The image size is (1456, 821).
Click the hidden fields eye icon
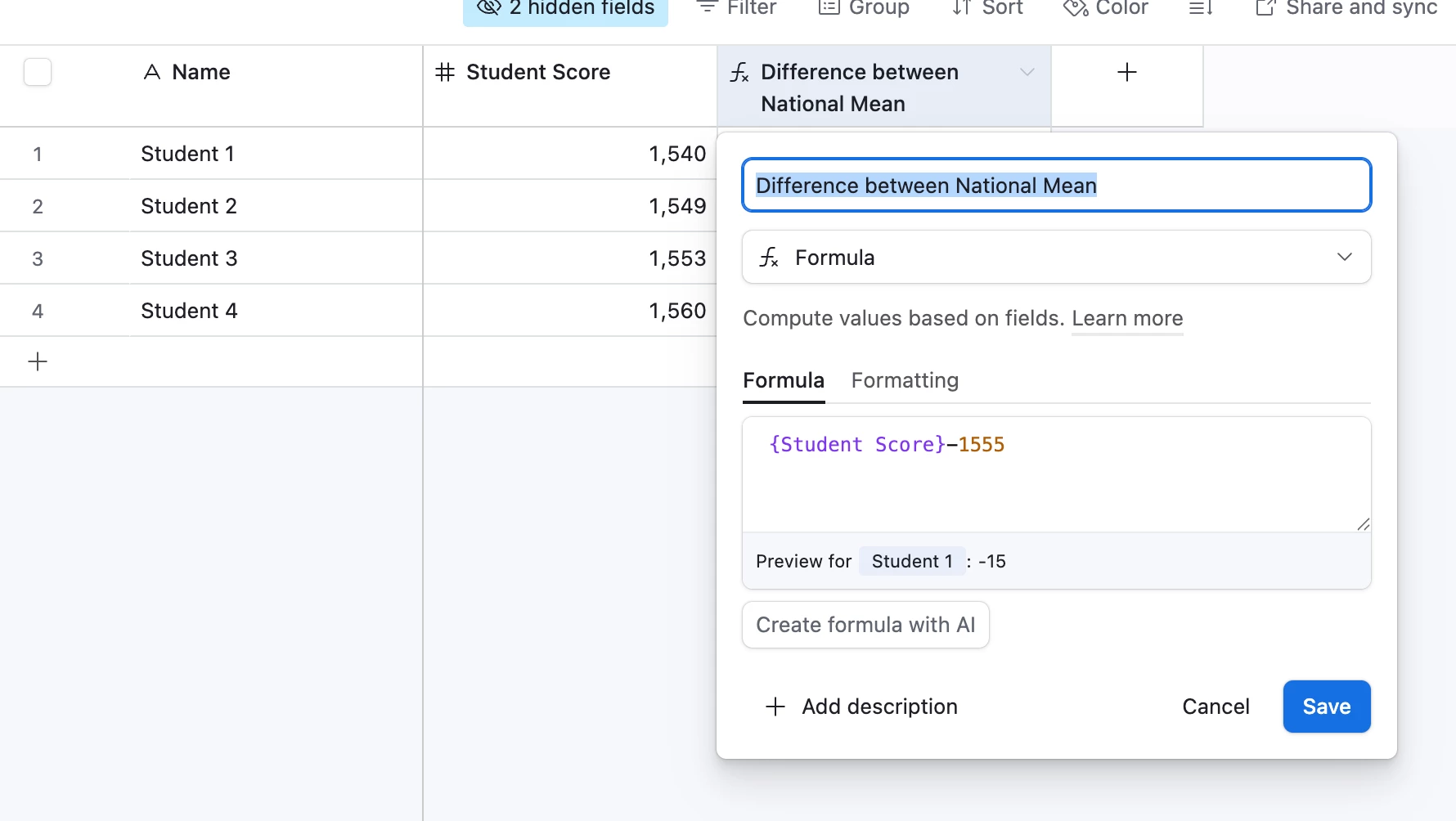pyautogui.click(x=489, y=8)
